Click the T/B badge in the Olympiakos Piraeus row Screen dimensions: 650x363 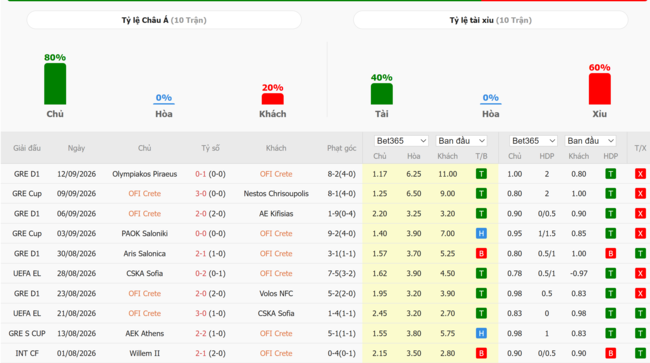point(481,174)
